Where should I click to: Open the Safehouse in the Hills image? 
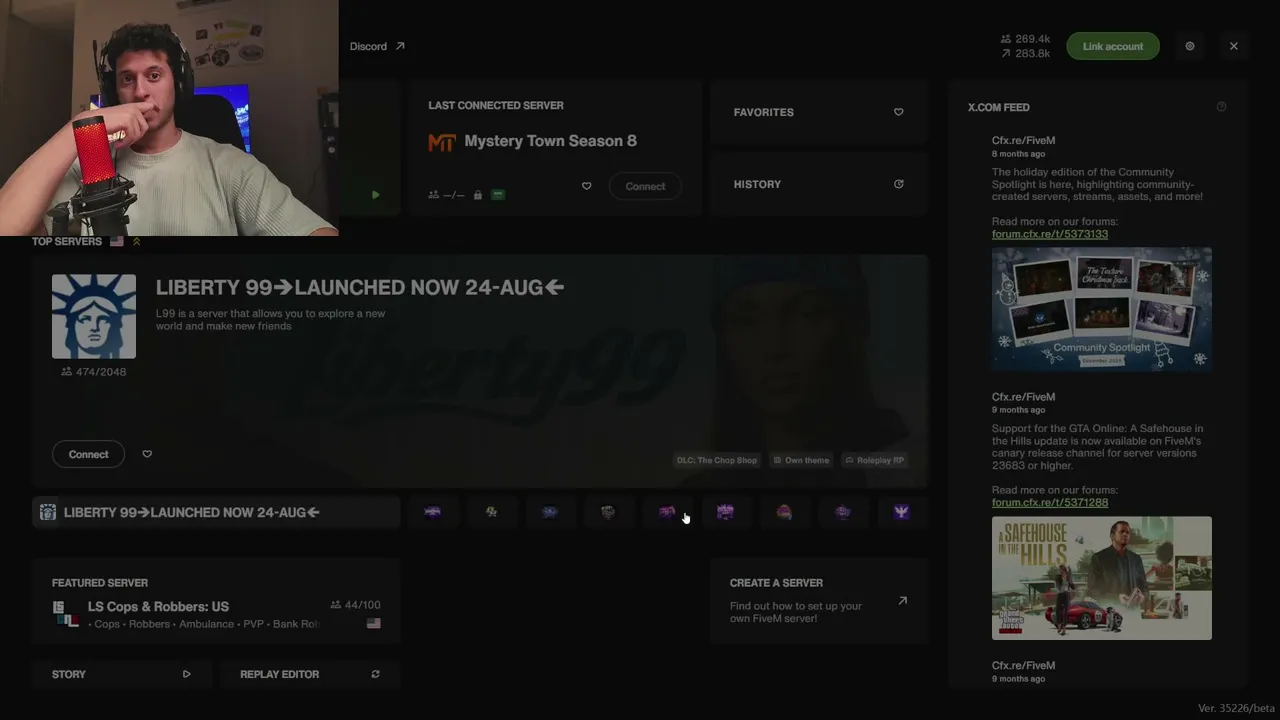coord(1102,578)
